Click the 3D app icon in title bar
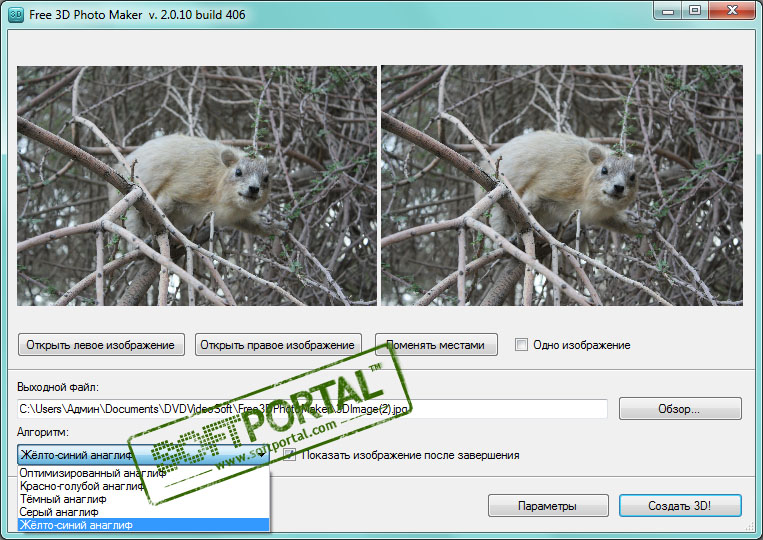The height and width of the screenshot is (540, 763). (16, 15)
